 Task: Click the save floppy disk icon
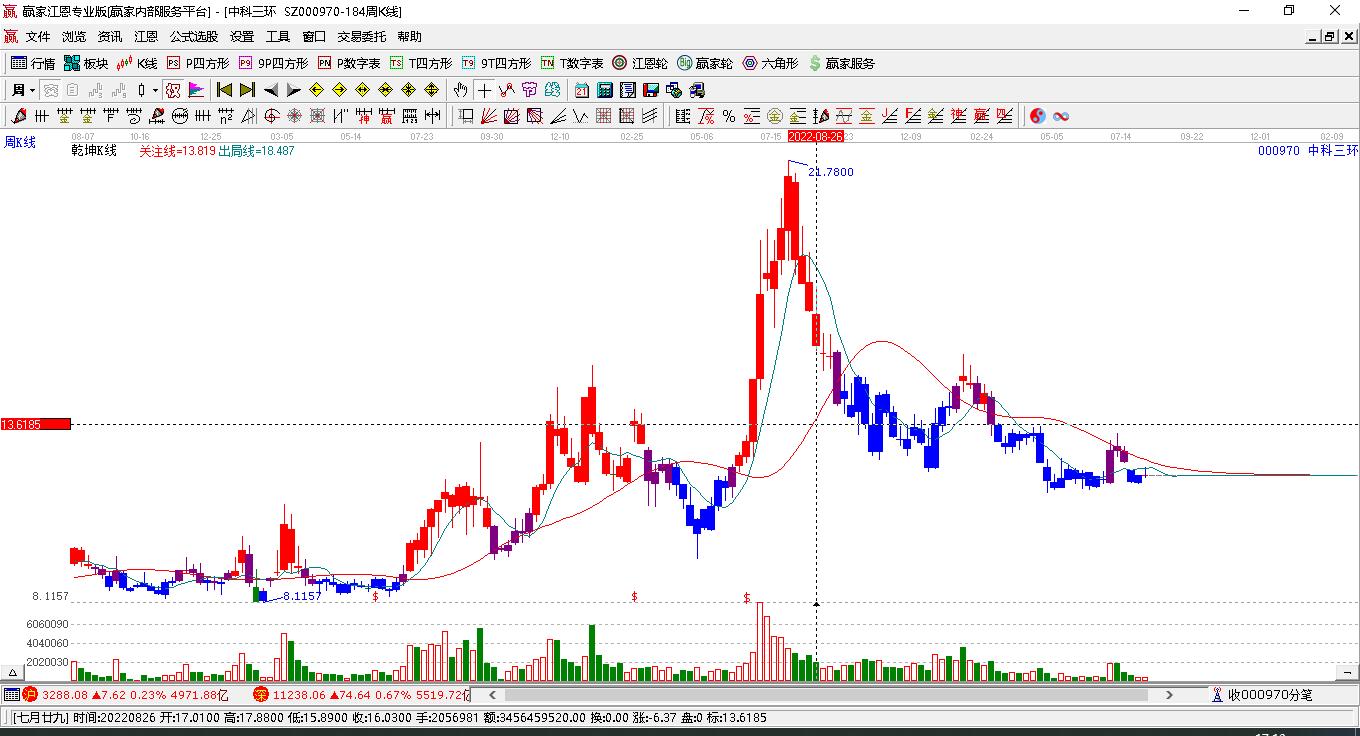pos(651,90)
